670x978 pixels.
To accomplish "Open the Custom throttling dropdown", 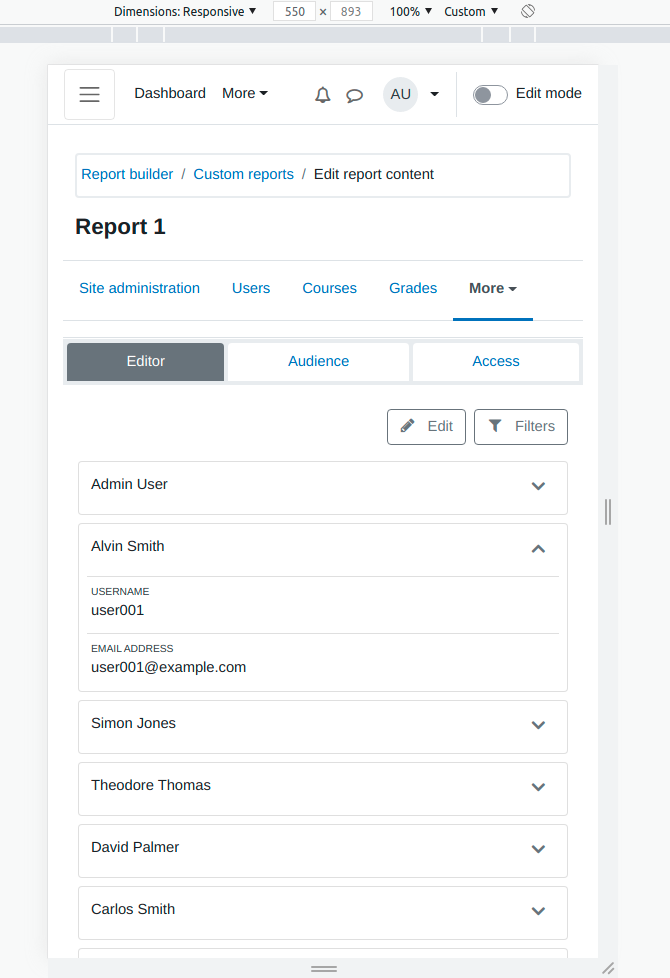I will [x=471, y=11].
